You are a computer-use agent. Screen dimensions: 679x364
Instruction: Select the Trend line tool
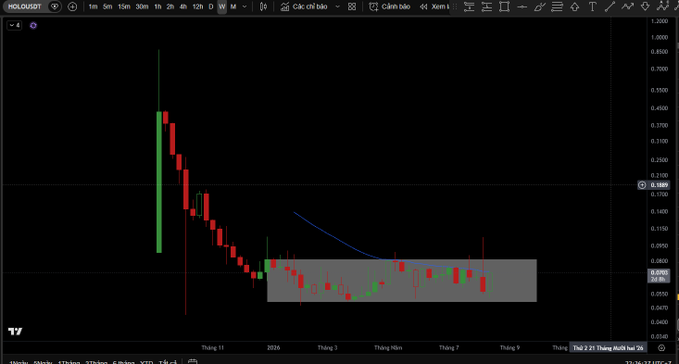[610, 6]
